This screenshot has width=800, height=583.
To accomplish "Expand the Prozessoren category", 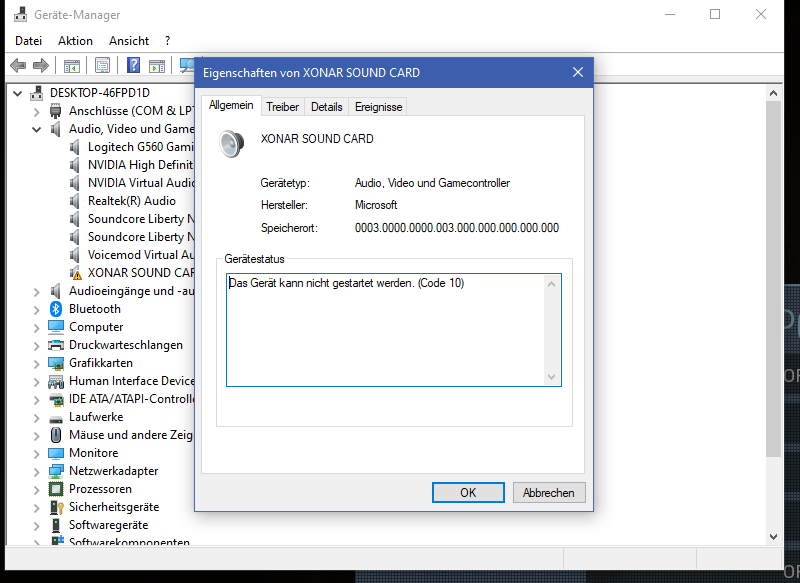I will 36,489.
